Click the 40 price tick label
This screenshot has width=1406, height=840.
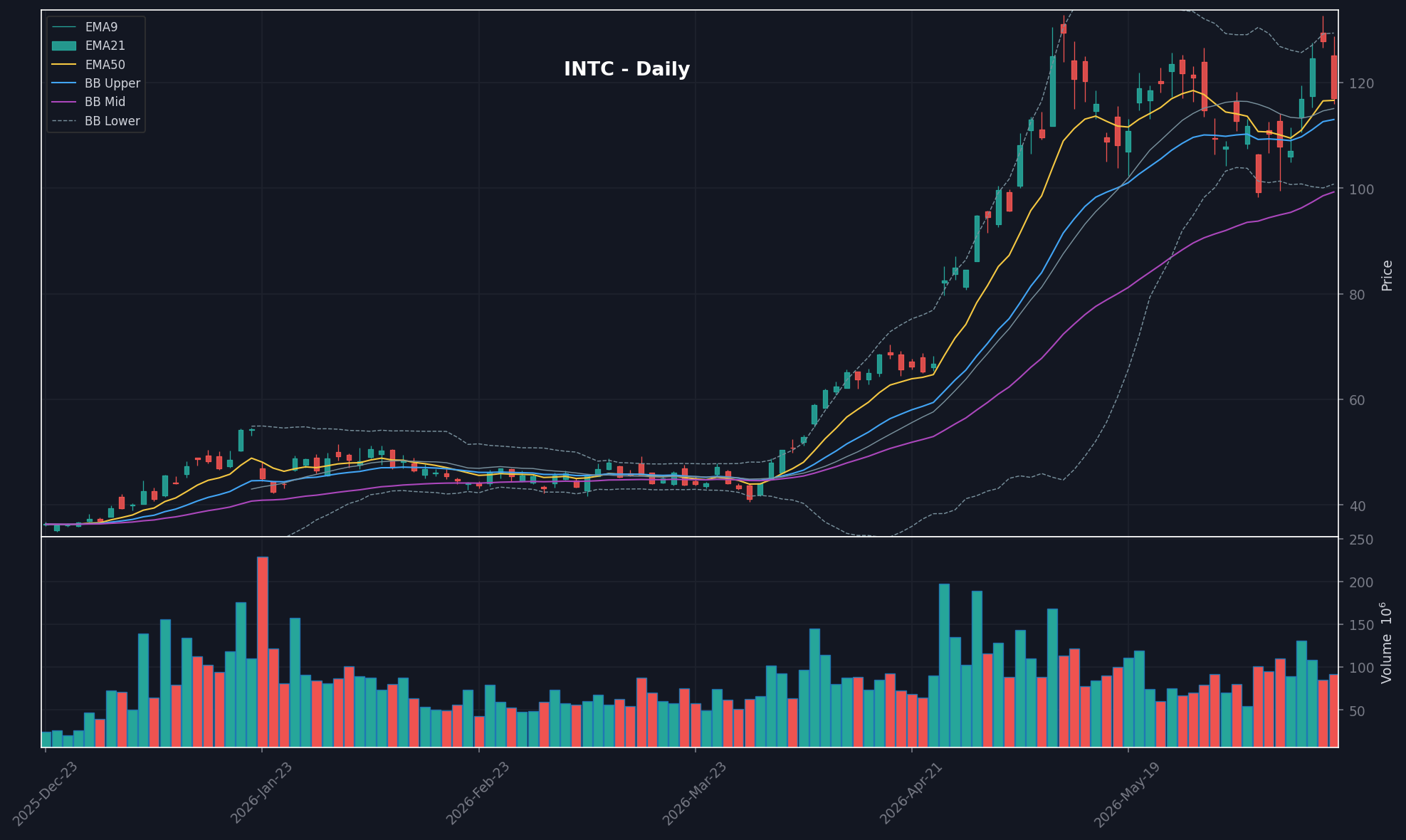pos(1358,506)
